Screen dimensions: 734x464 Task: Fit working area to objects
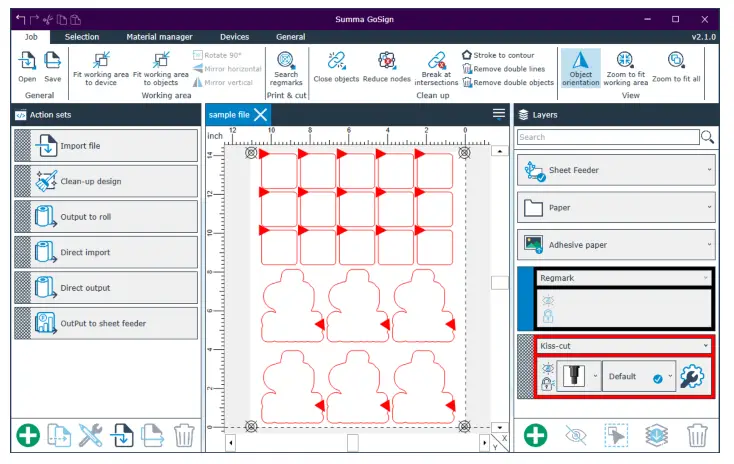(x=161, y=69)
